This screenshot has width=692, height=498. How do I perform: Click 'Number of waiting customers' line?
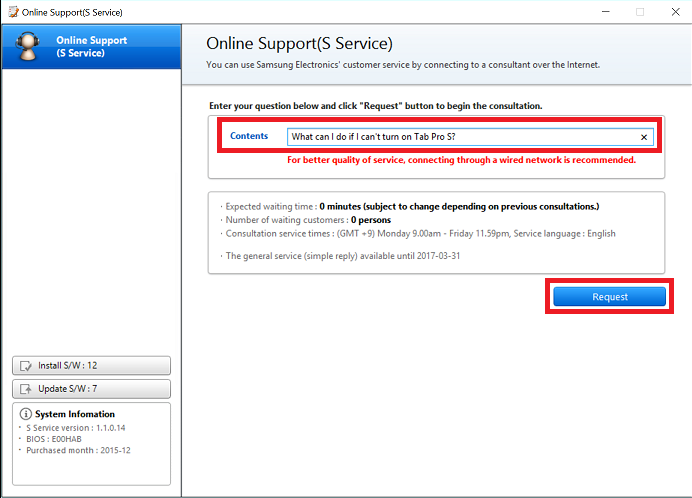(x=308, y=220)
